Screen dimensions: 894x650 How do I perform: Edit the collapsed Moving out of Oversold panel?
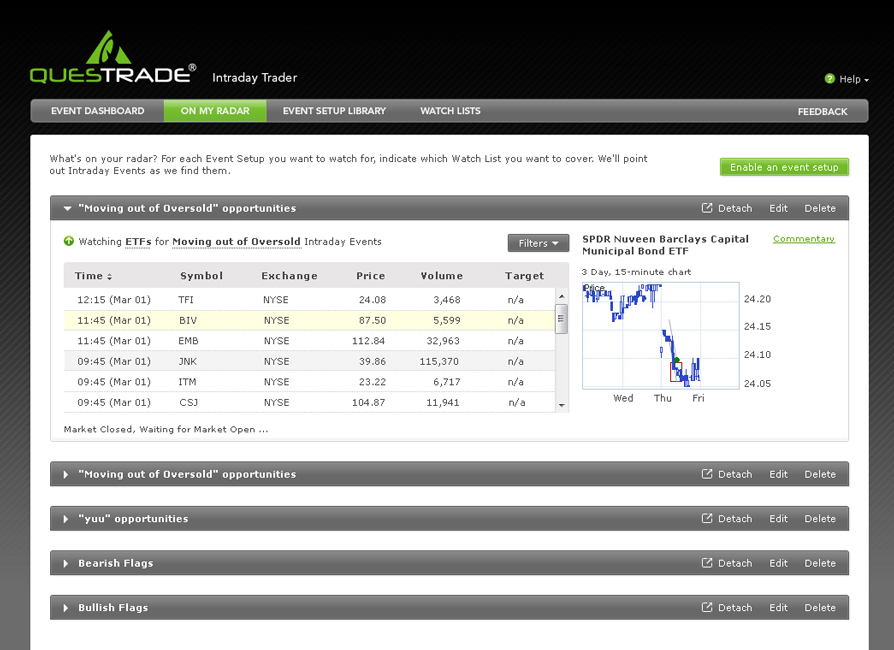[778, 474]
